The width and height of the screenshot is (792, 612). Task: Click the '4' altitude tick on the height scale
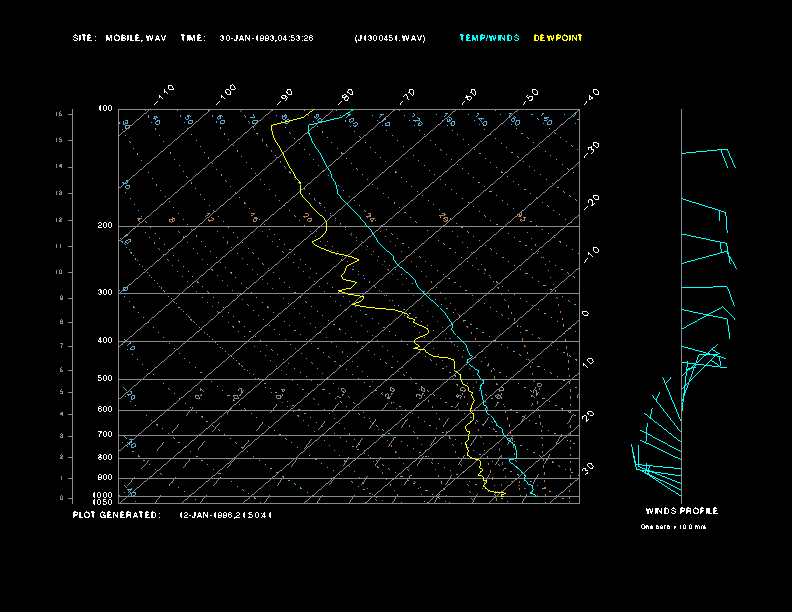[x=62, y=414]
